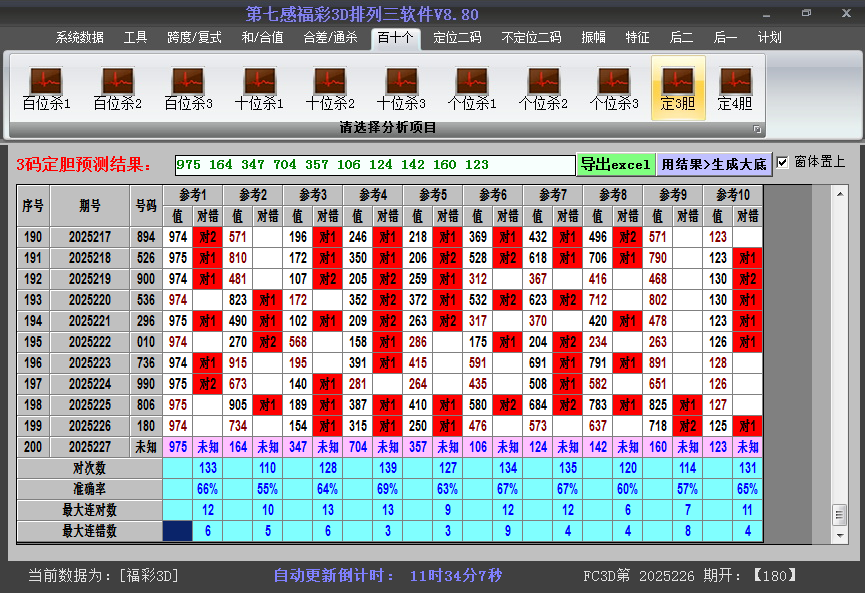This screenshot has height=593, width=865.
Task: Choose the 十位杀1 ribbon icon
Action: (259, 88)
